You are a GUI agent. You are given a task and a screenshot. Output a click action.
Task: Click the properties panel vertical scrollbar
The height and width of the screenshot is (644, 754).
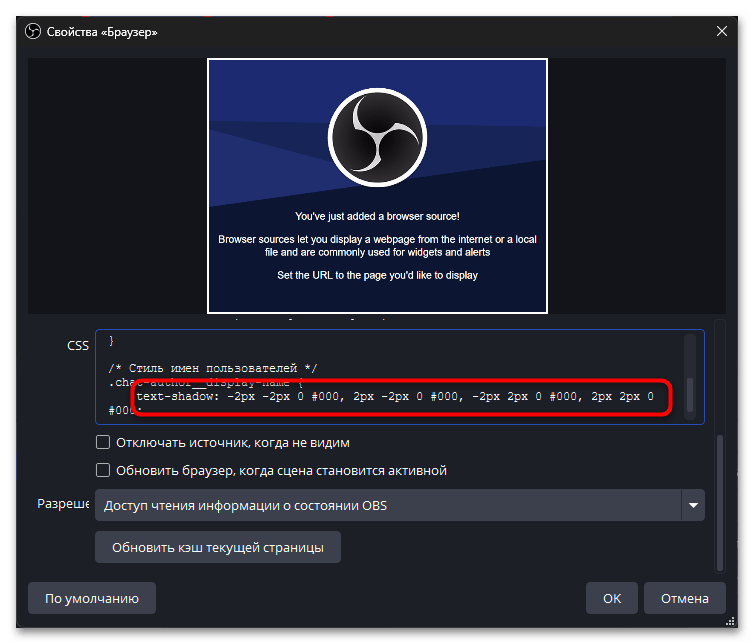coord(719,503)
